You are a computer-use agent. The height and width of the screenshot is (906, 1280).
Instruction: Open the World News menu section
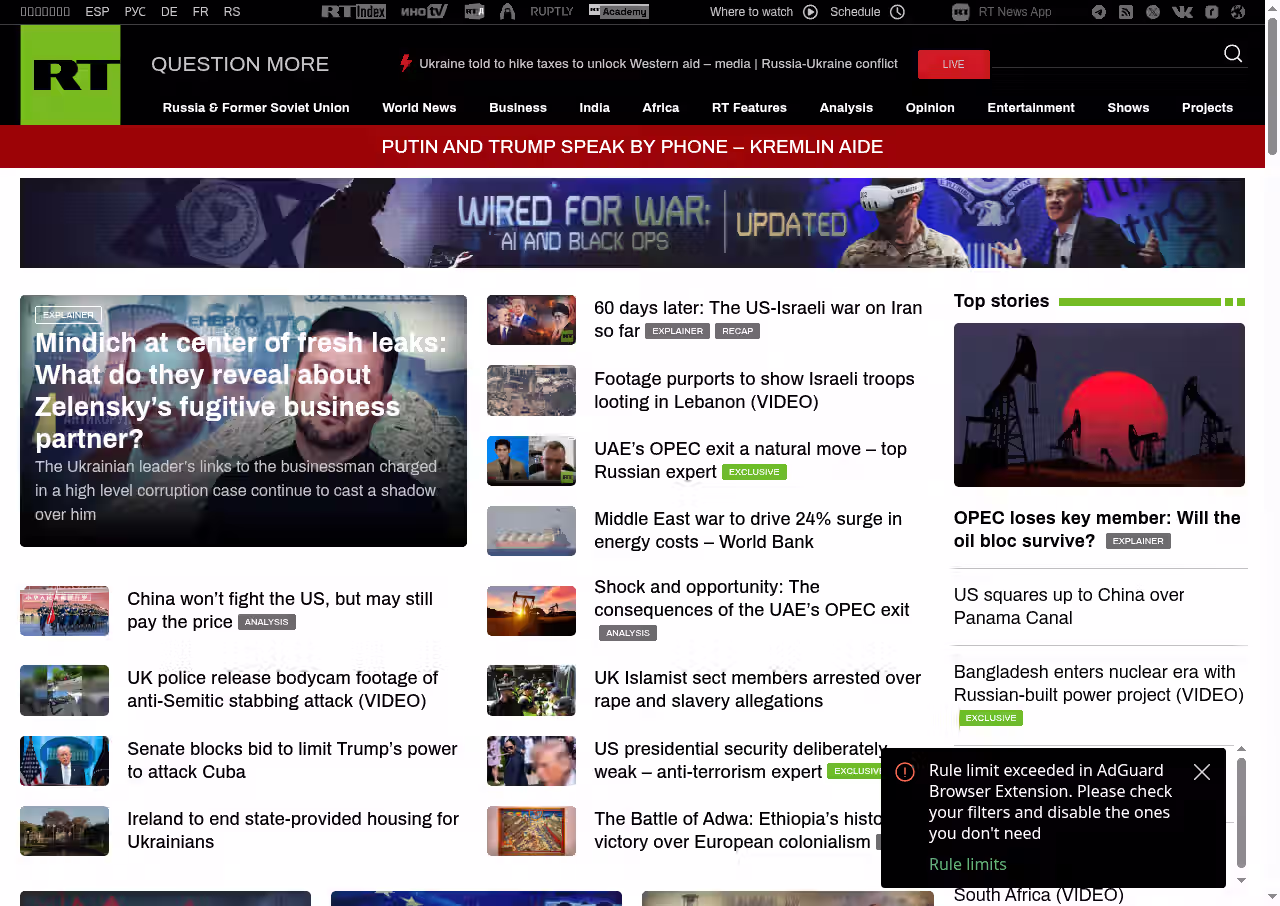(x=419, y=108)
